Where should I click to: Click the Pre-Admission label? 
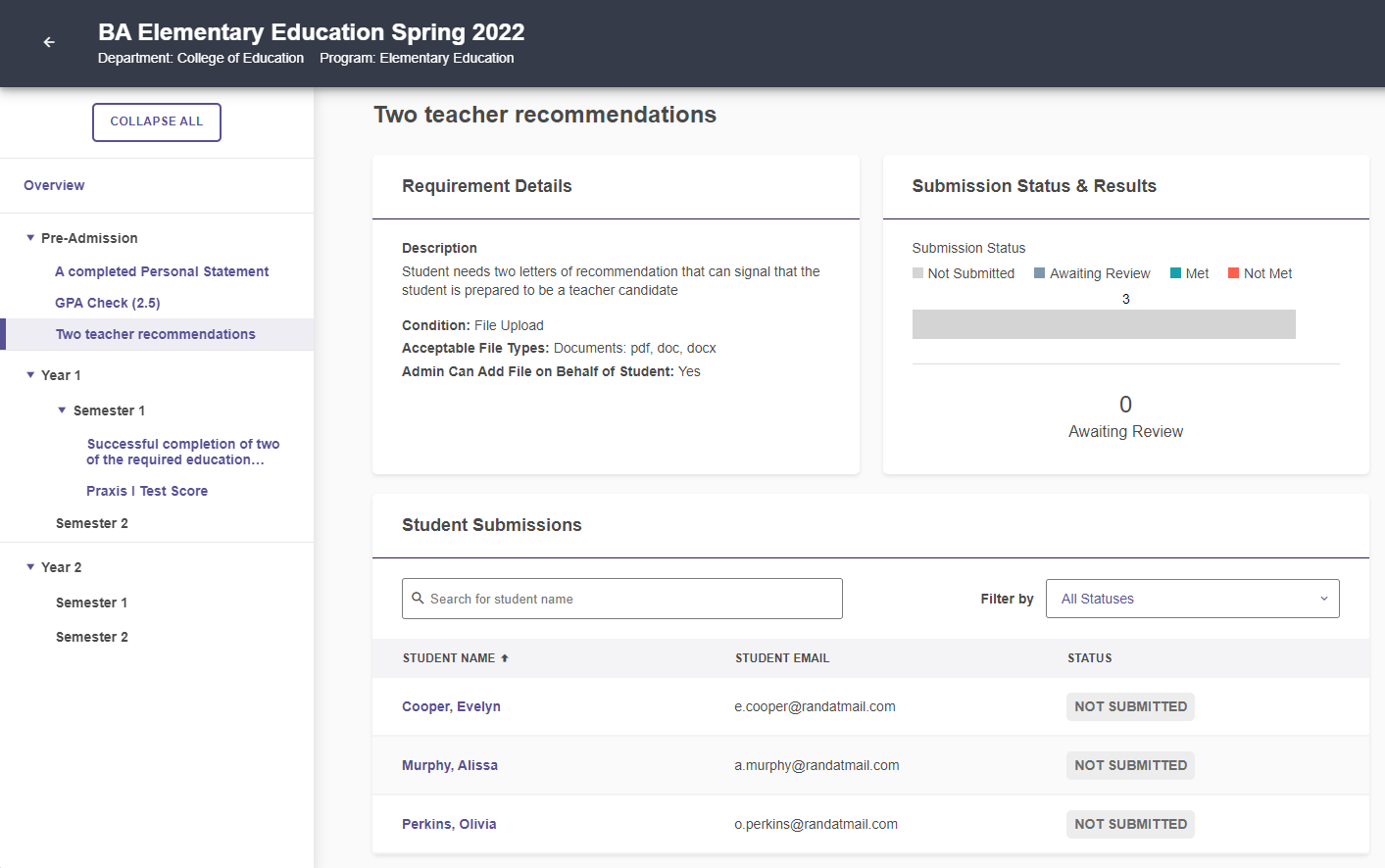(x=89, y=238)
